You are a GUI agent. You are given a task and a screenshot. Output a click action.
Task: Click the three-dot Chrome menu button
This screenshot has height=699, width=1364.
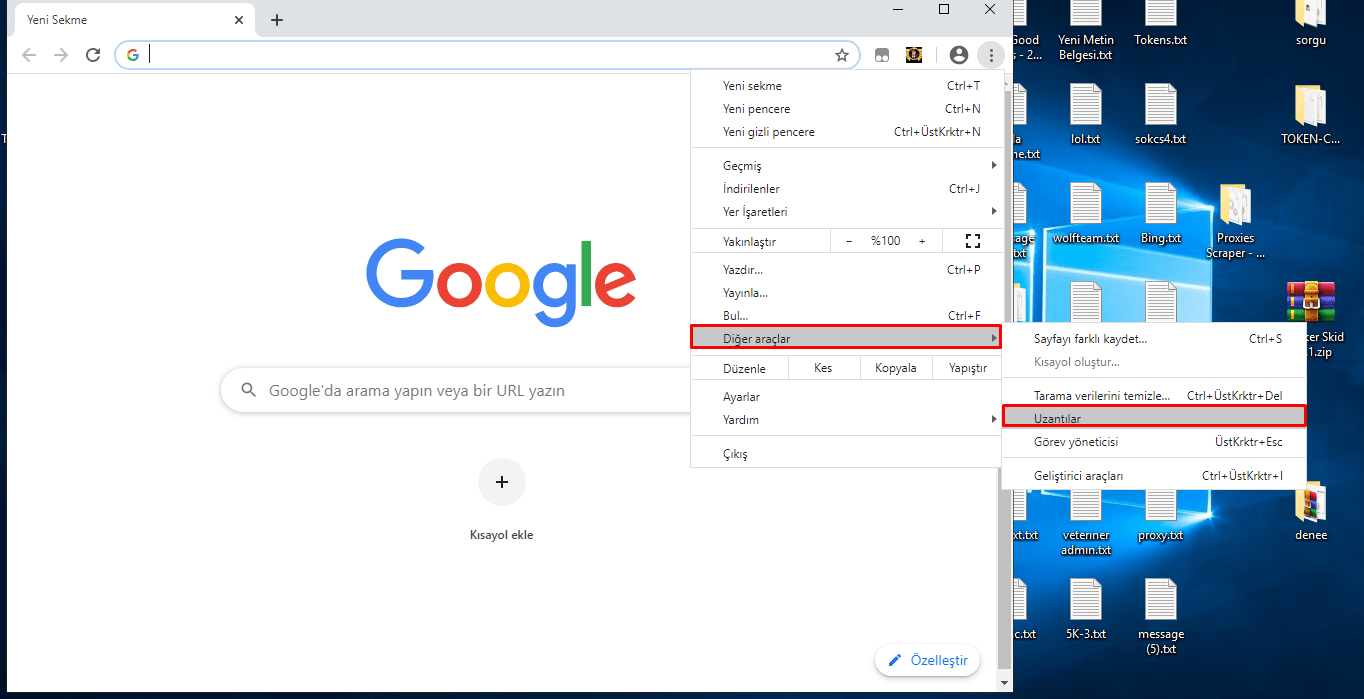(990, 55)
